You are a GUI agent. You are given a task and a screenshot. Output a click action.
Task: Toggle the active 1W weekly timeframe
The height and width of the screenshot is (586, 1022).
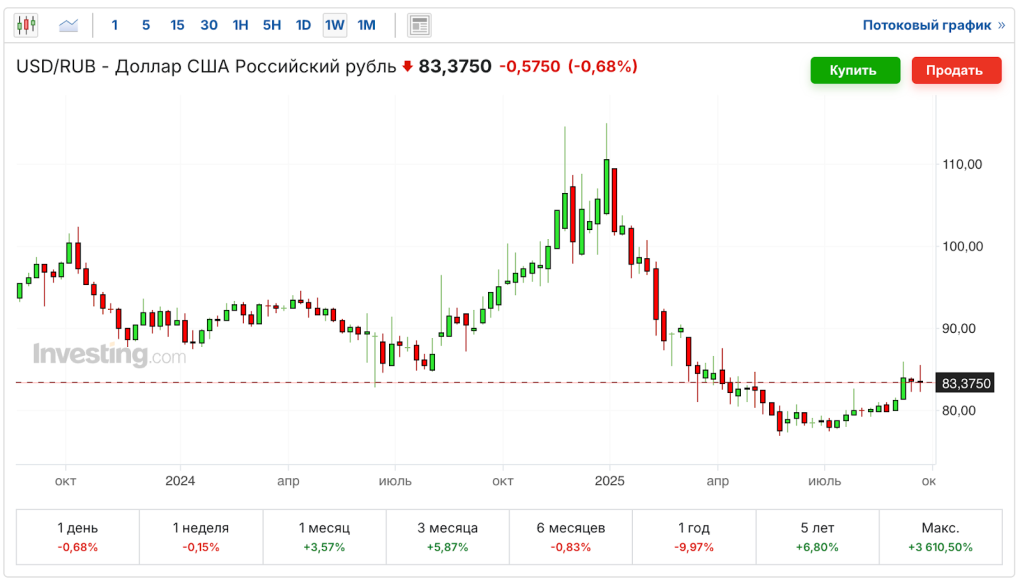(x=335, y=24)
